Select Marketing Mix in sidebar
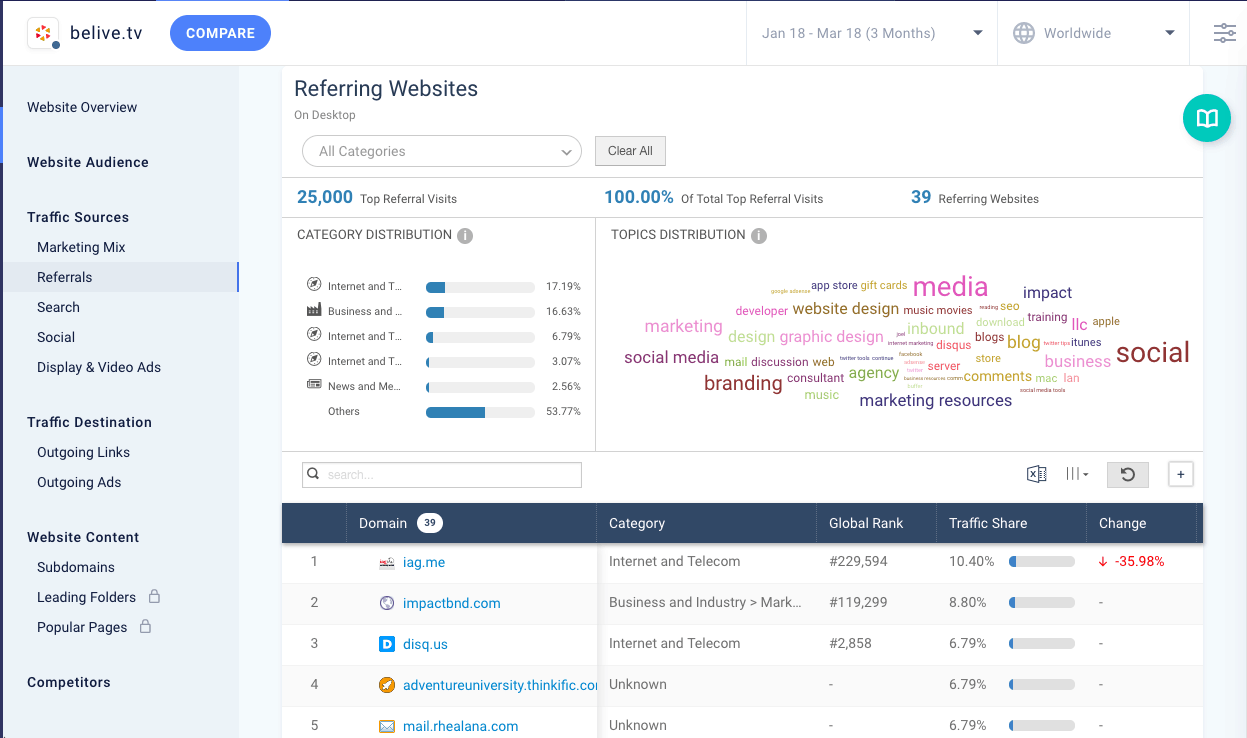This screenshot has width=1247, height=738. point(81,247)
